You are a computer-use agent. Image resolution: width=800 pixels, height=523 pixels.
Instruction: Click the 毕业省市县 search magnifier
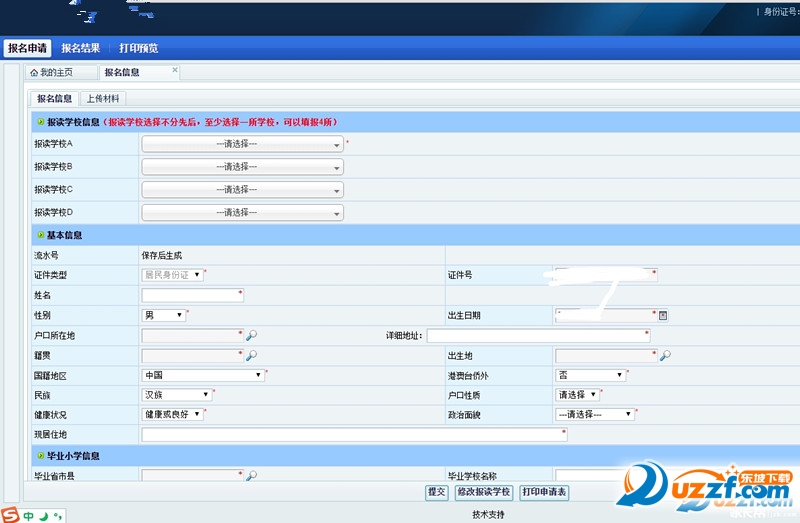[252, 476]
